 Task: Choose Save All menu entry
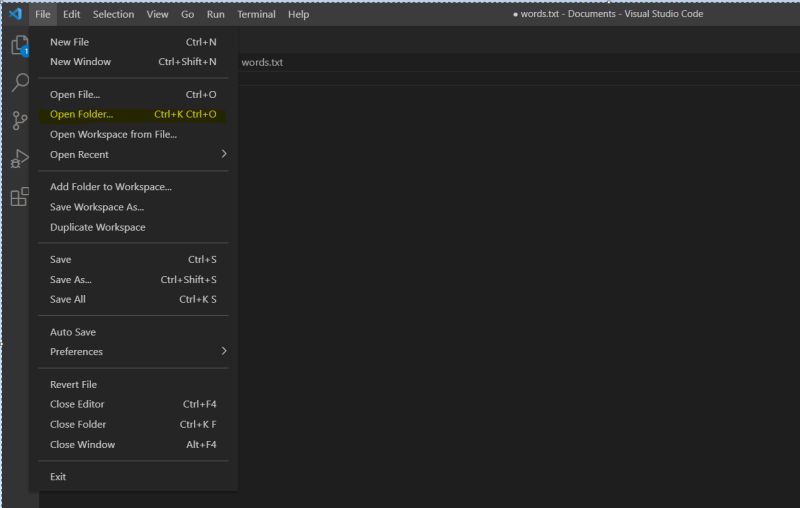tap(133, 299)
